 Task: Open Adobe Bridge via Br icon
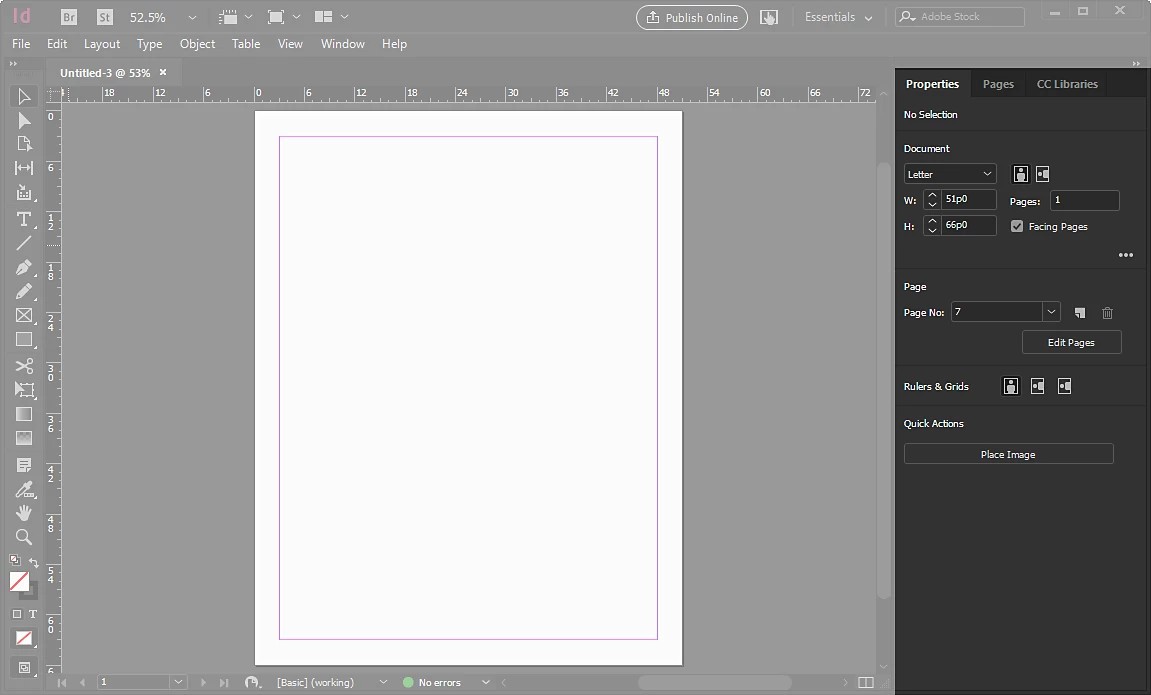pos(69,17)
